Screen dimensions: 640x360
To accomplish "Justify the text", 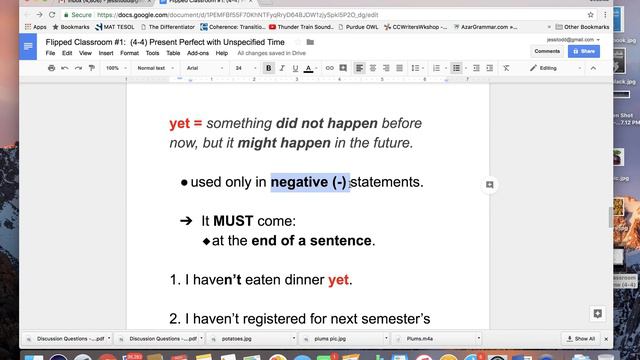I will tap(400, 68).
